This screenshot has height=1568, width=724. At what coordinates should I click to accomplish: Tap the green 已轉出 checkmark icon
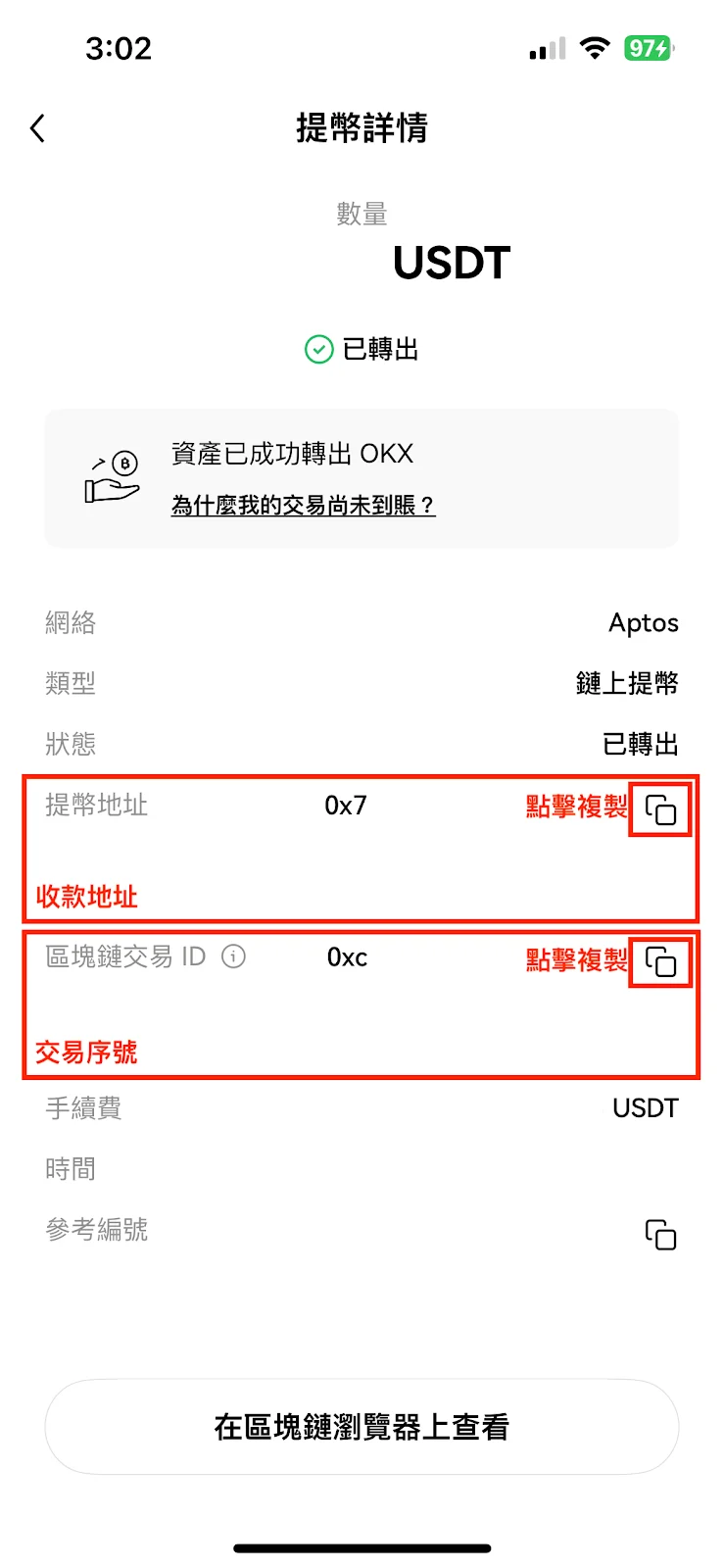coord(319,349)
